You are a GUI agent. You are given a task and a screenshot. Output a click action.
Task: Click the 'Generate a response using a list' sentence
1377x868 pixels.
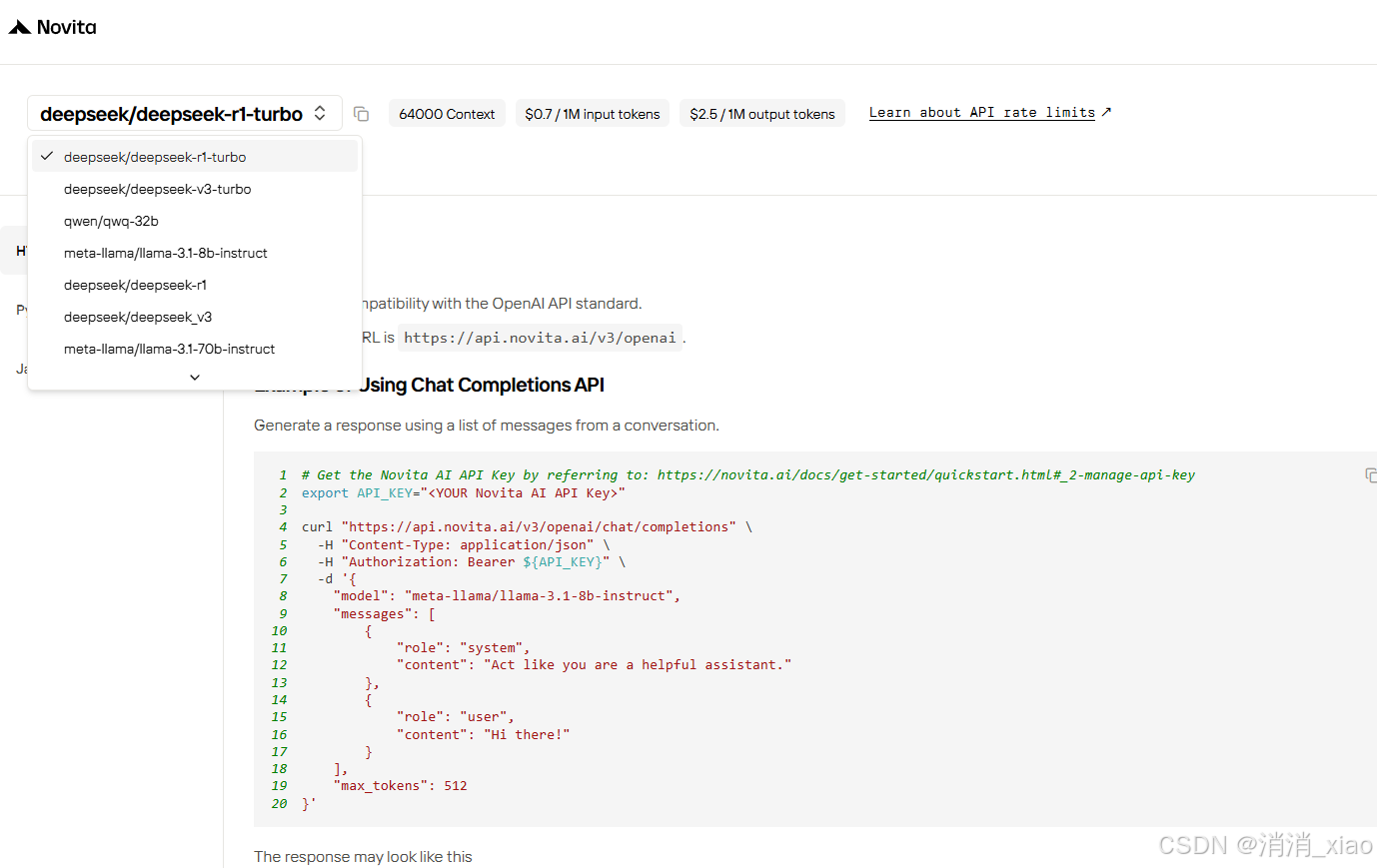click(x=487, y=426)
